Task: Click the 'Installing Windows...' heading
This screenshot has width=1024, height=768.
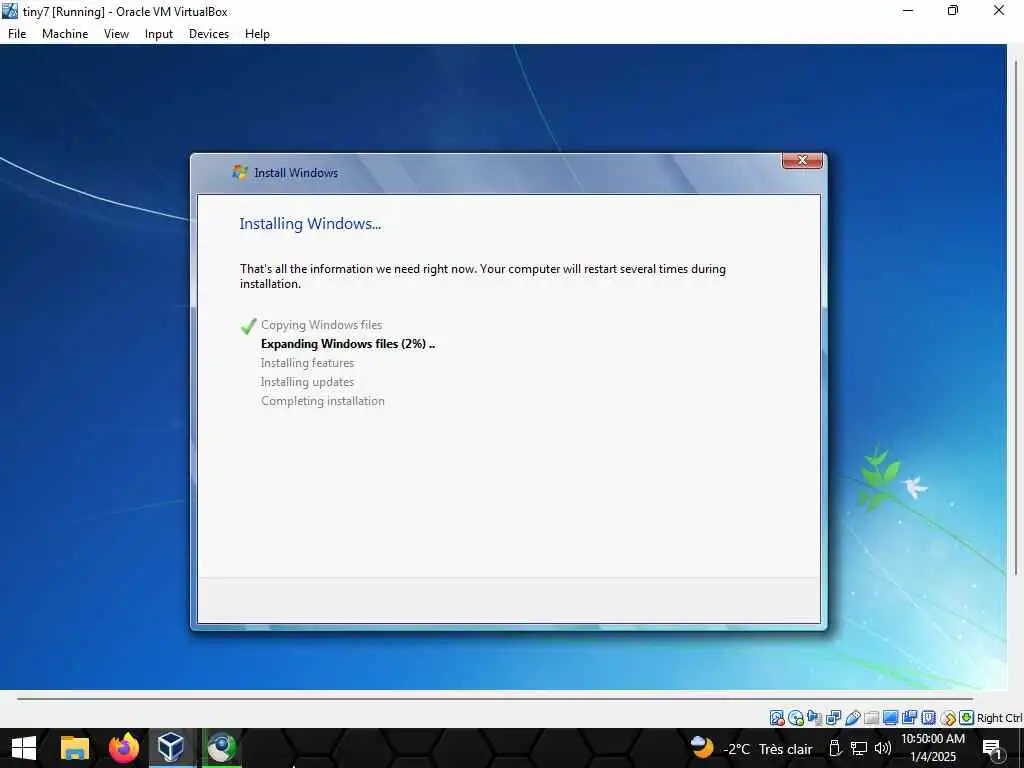Action: pyautogui.click(x=310, y=224)
